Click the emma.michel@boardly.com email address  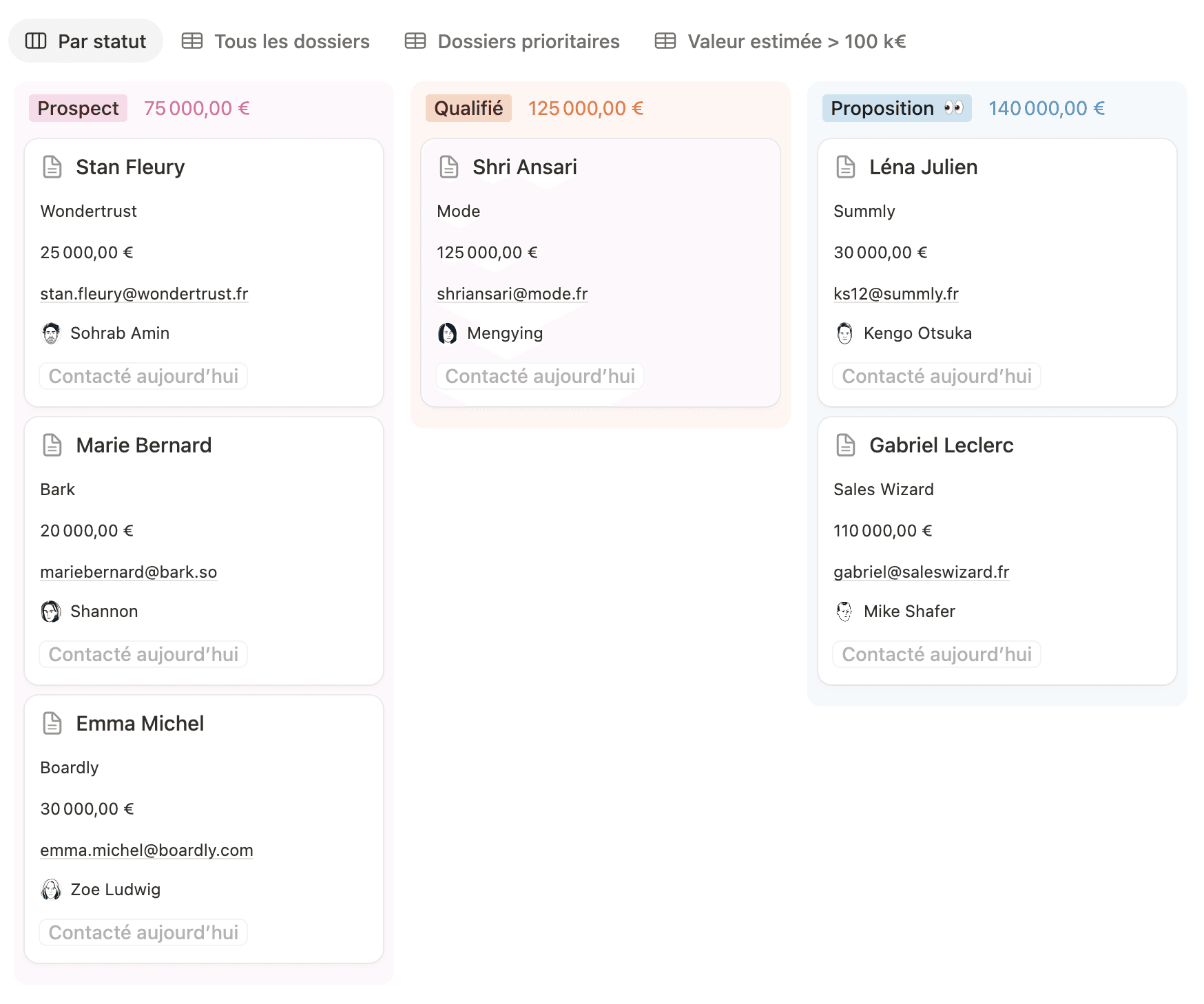click(x=147, y=850)
